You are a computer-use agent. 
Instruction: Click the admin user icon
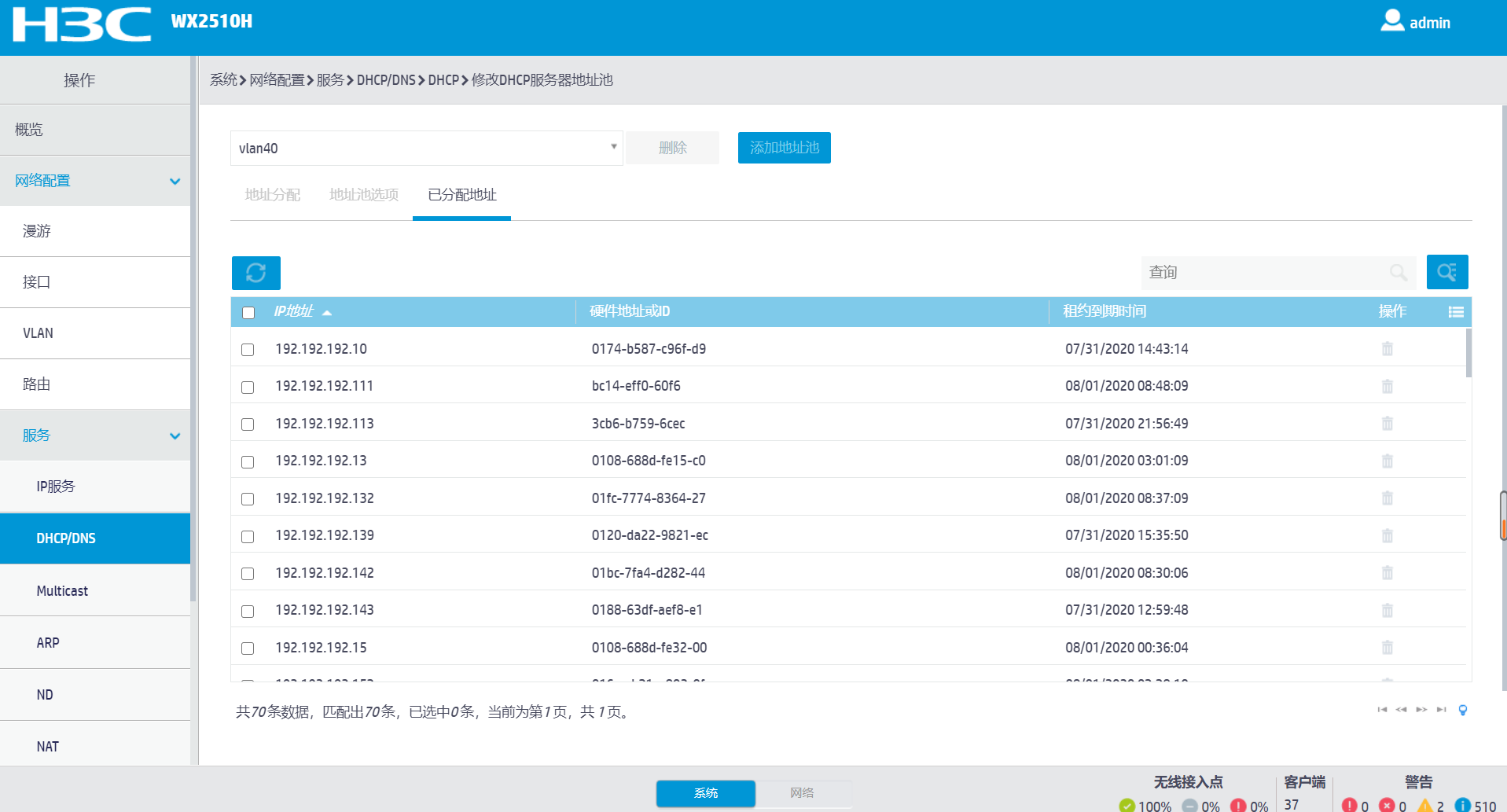click(1392, 20)
